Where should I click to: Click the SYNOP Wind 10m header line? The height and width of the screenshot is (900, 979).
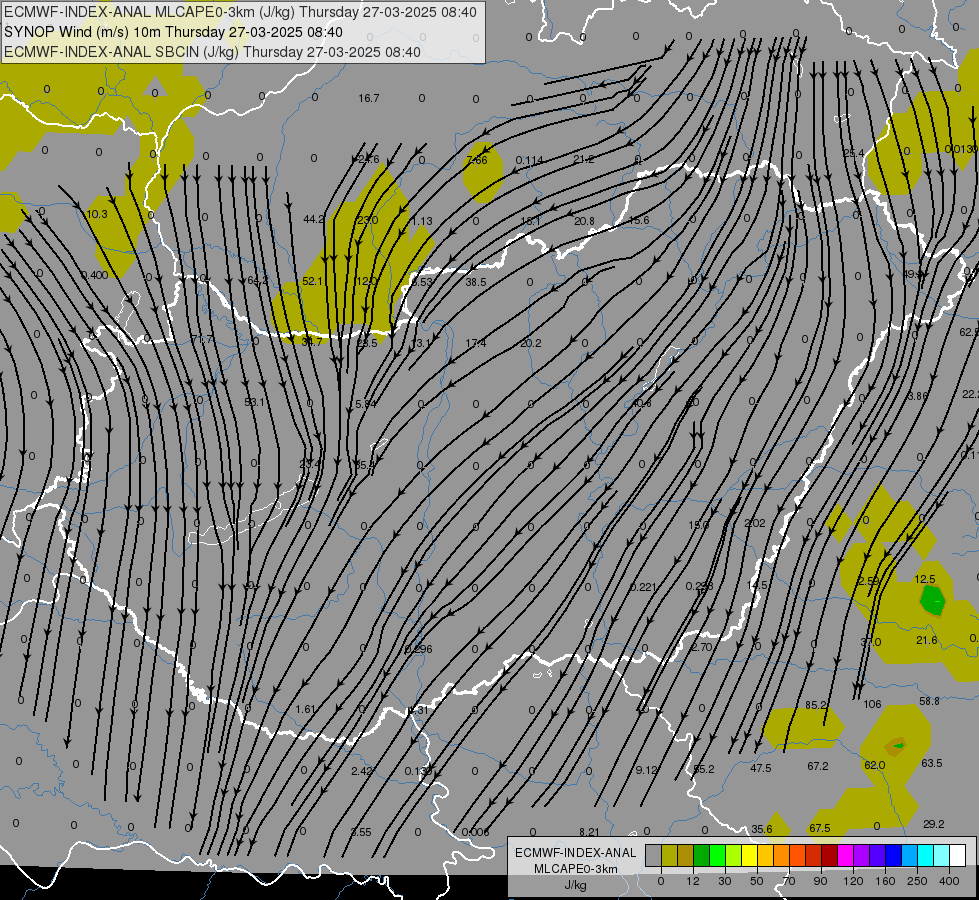coord(173,32)
